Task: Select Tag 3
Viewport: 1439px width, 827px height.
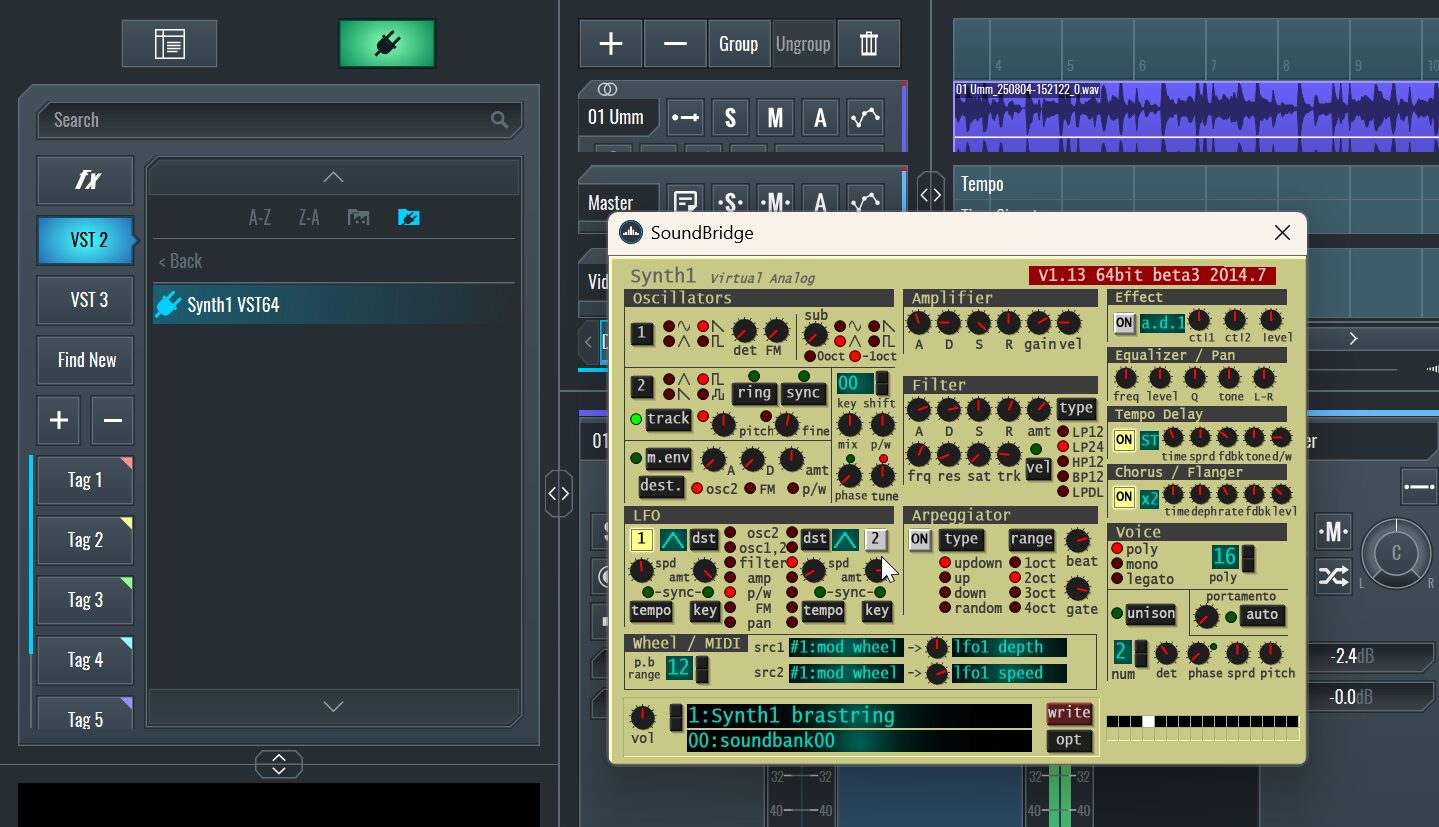Action: point(85,600)
